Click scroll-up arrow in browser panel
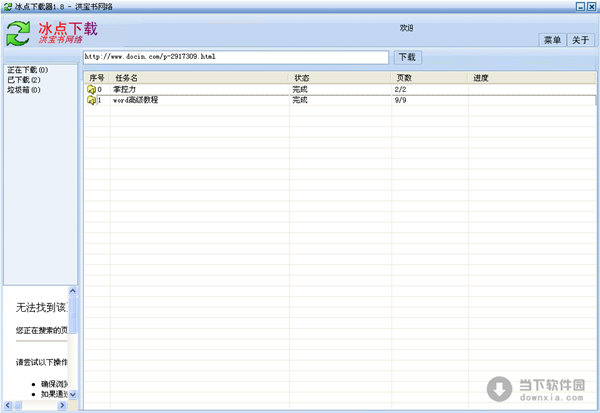 pos(73,291)
